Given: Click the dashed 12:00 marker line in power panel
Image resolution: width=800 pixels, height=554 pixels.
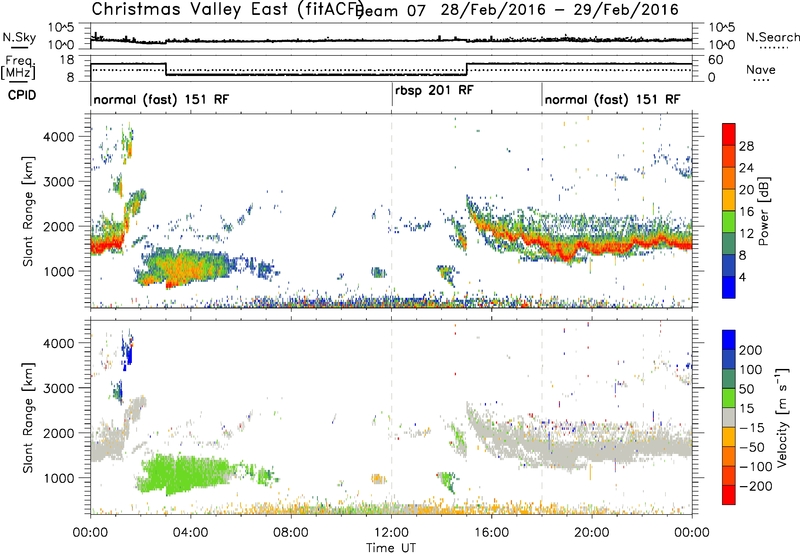Looking at the screenshot, I should click(392, 211).
